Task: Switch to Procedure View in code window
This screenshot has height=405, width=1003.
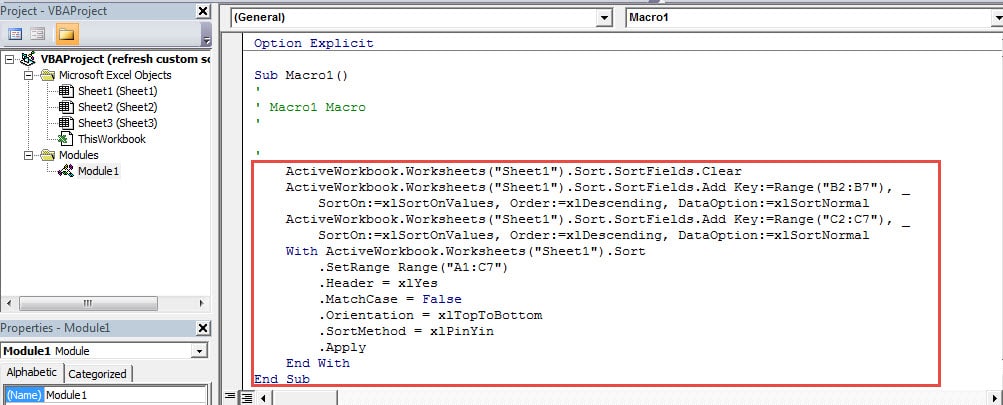Action: click(229, 397)
